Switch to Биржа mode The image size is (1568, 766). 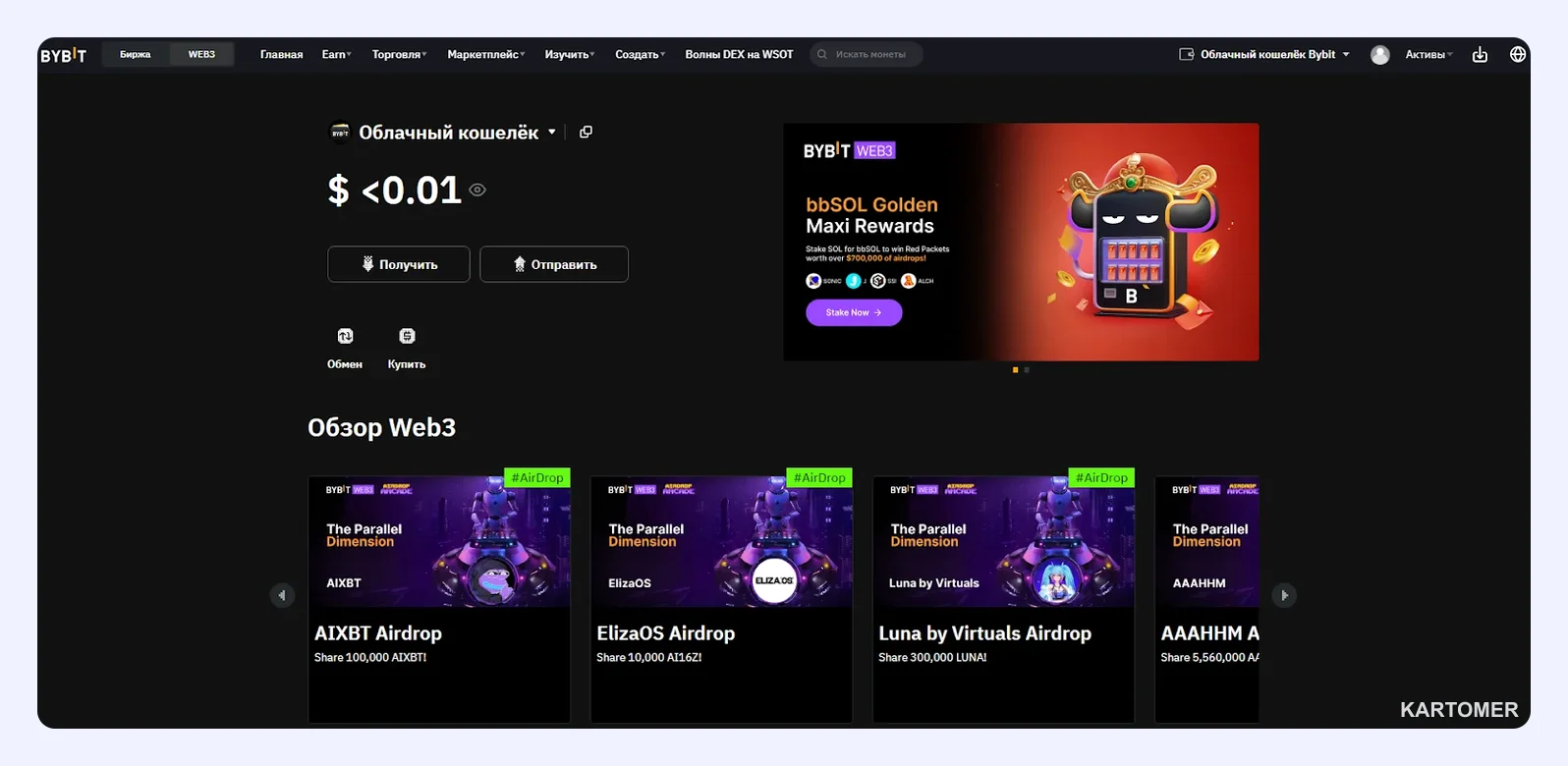[136, 54]
